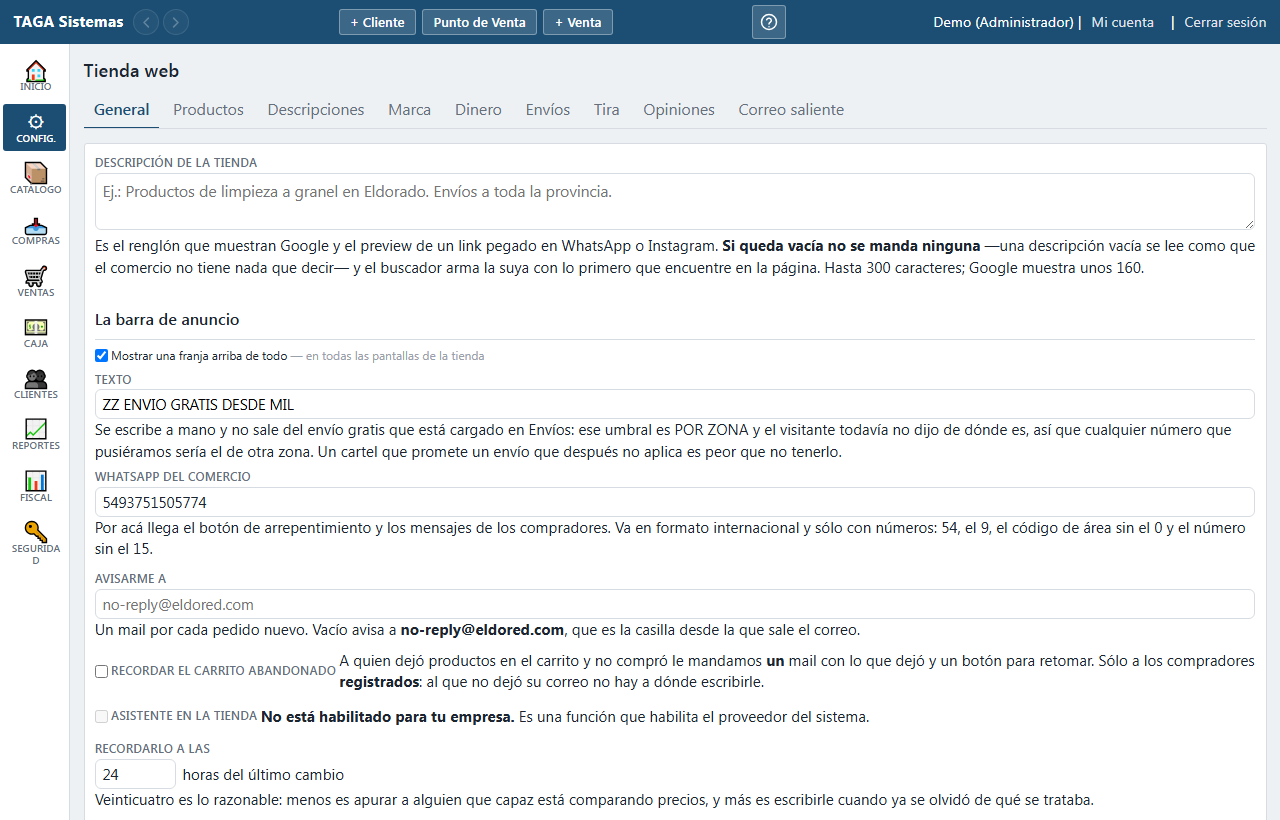
Task: Click the Recordarlo a las hours field
Action: click(x=135, y=774)
